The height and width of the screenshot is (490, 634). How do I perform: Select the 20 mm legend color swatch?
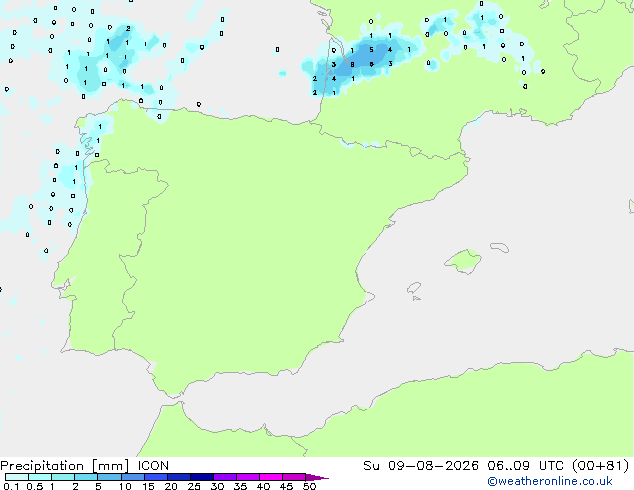(x=179, y=477)
